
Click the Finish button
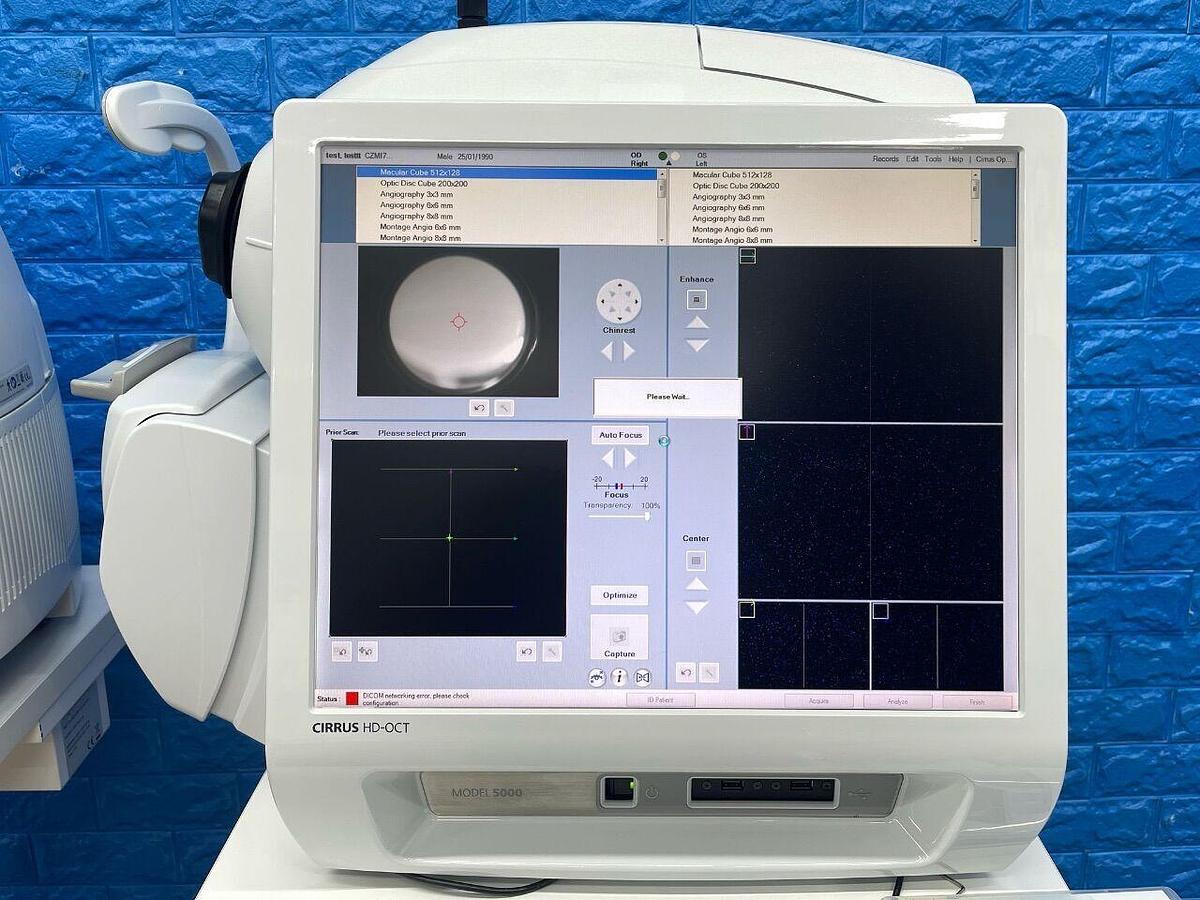tap(976, 702)
